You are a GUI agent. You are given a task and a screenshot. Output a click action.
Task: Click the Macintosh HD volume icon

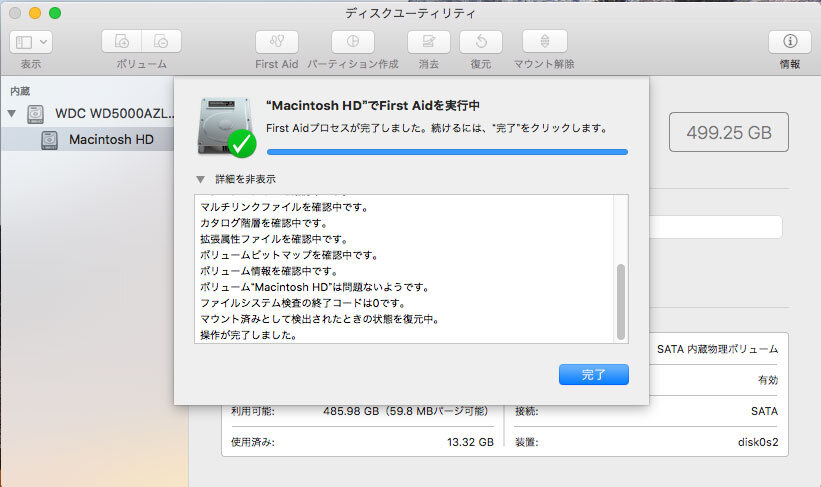(x=49, y=140)
